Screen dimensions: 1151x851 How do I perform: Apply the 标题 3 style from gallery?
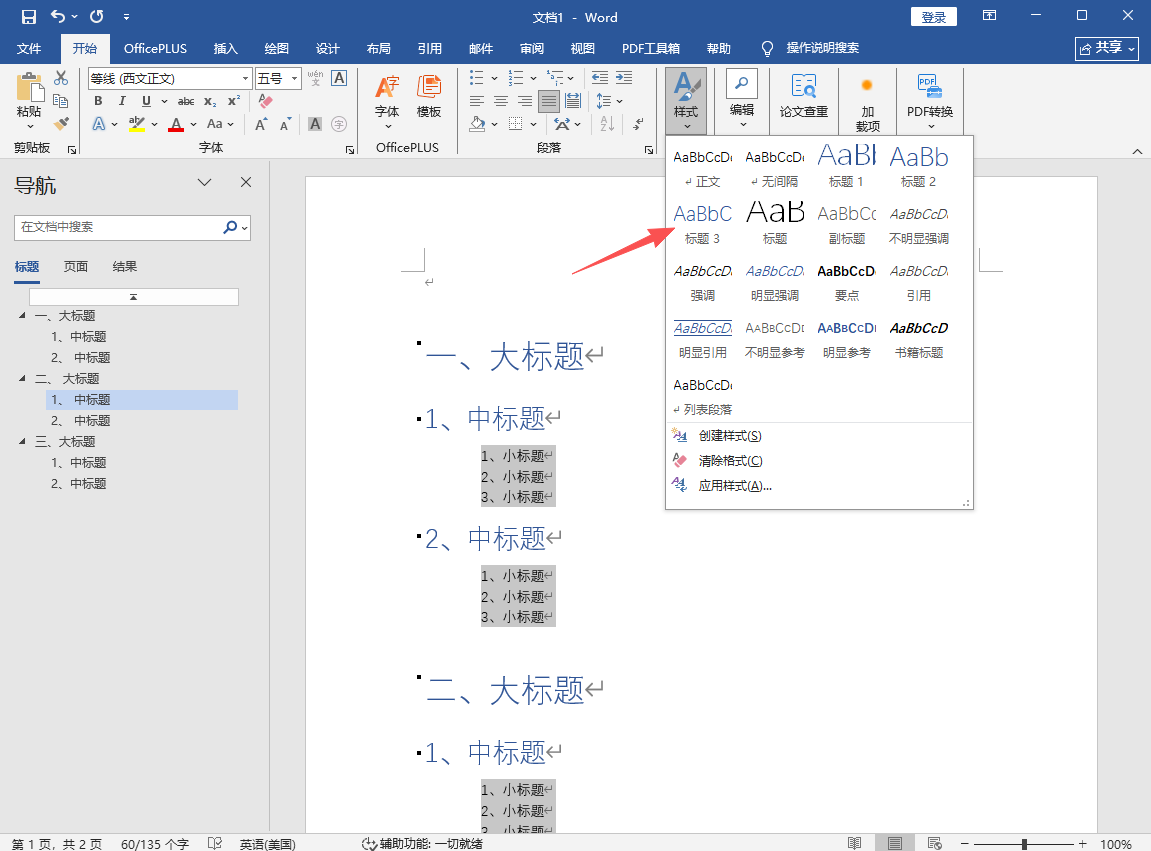(702, 222)
